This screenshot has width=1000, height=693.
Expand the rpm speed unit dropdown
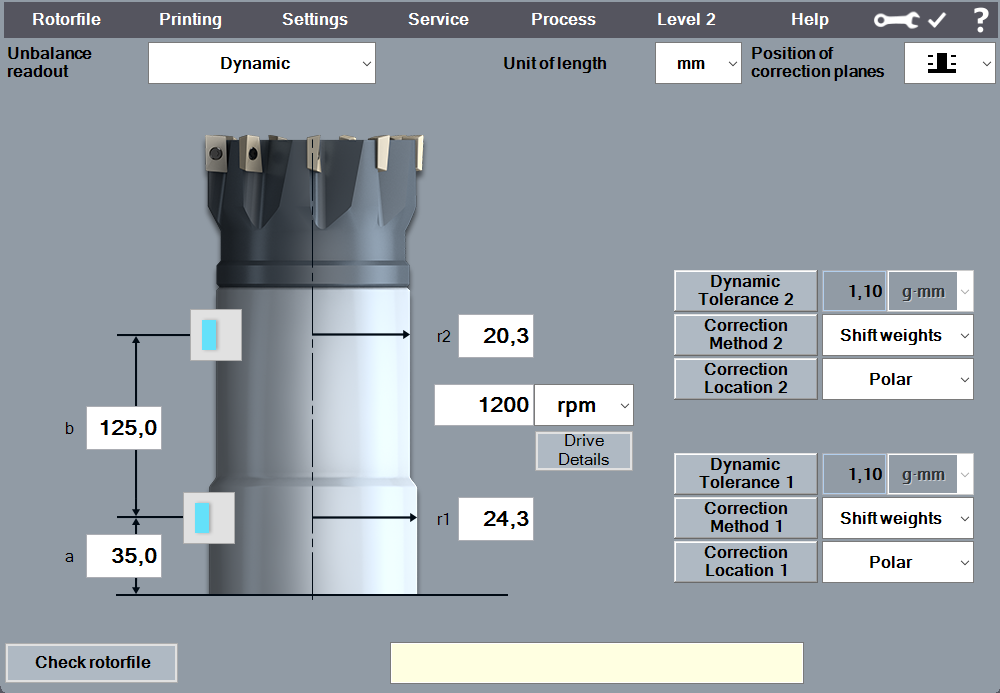pos(584,405)
